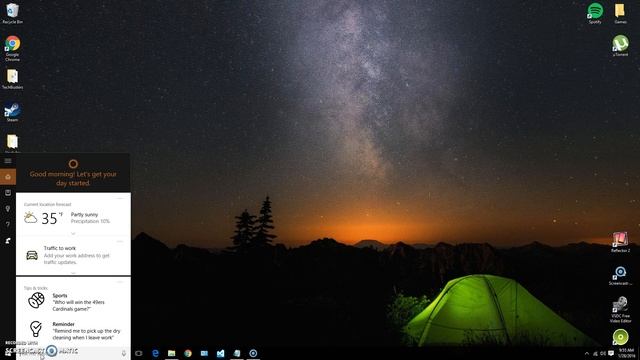Expand the Traffic to work card chevron
The height and width of the screenshot is (360, 640).
click(73, 273)
